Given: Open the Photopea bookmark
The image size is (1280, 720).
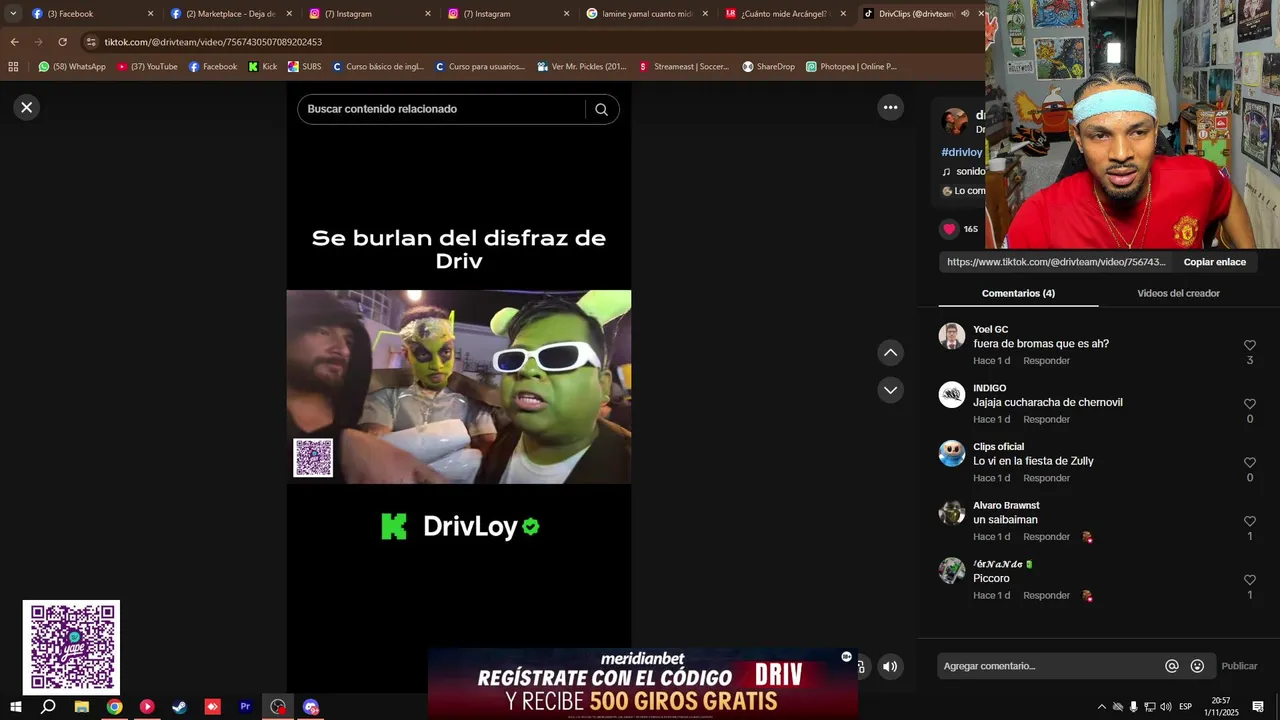Looking at the screenshot, I should point(851,67).
